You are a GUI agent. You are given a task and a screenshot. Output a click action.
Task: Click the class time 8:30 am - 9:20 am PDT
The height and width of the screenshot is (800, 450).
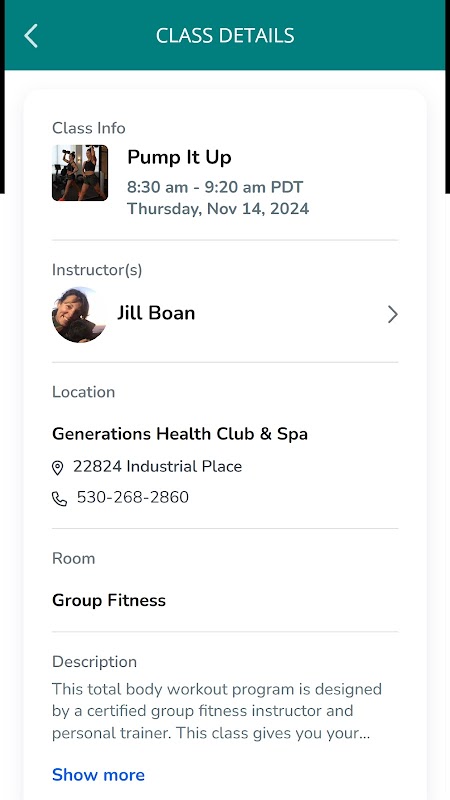pyautogui.click(x=215, y=187)
